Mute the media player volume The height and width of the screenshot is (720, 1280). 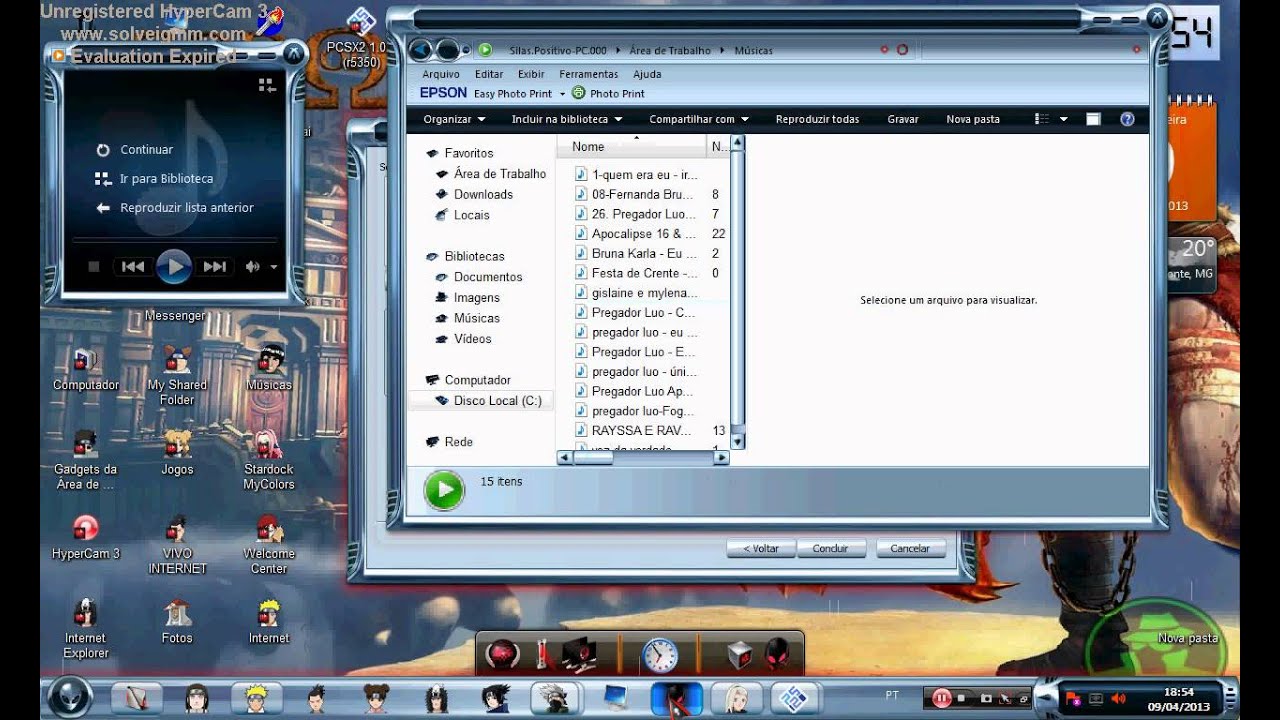pyautogui.click(x=253, y=267)
